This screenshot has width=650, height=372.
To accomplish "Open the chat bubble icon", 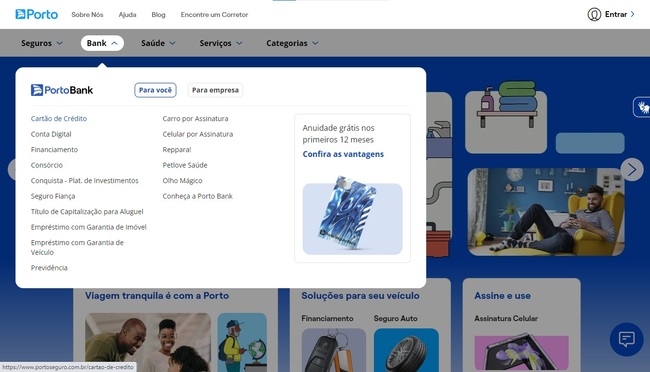I will pyautogui.click(x=626, y=339).
